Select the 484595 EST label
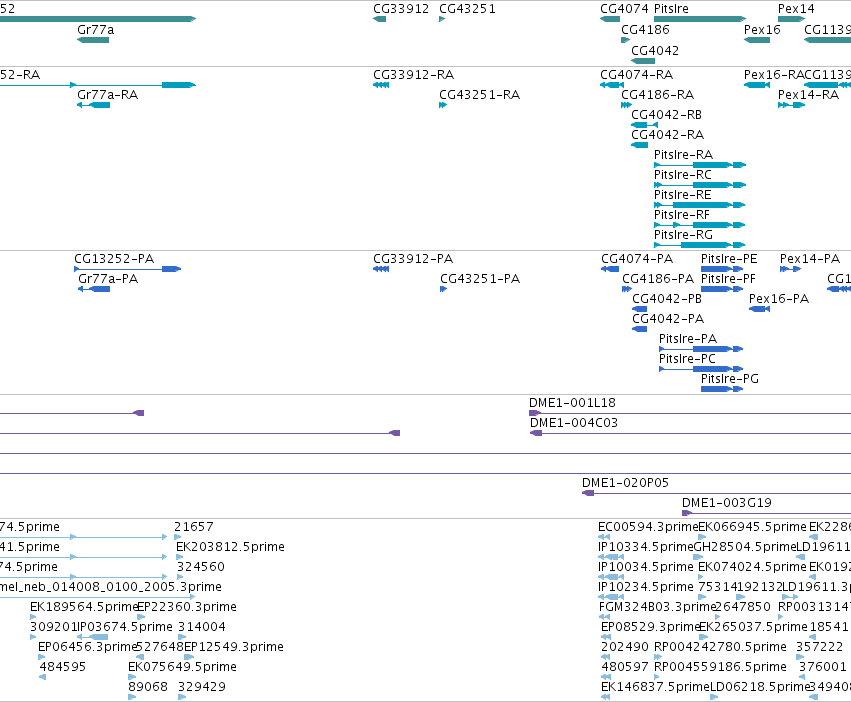Image resolution: width=851 pixels, height=702 pixels. pos(62,667)
